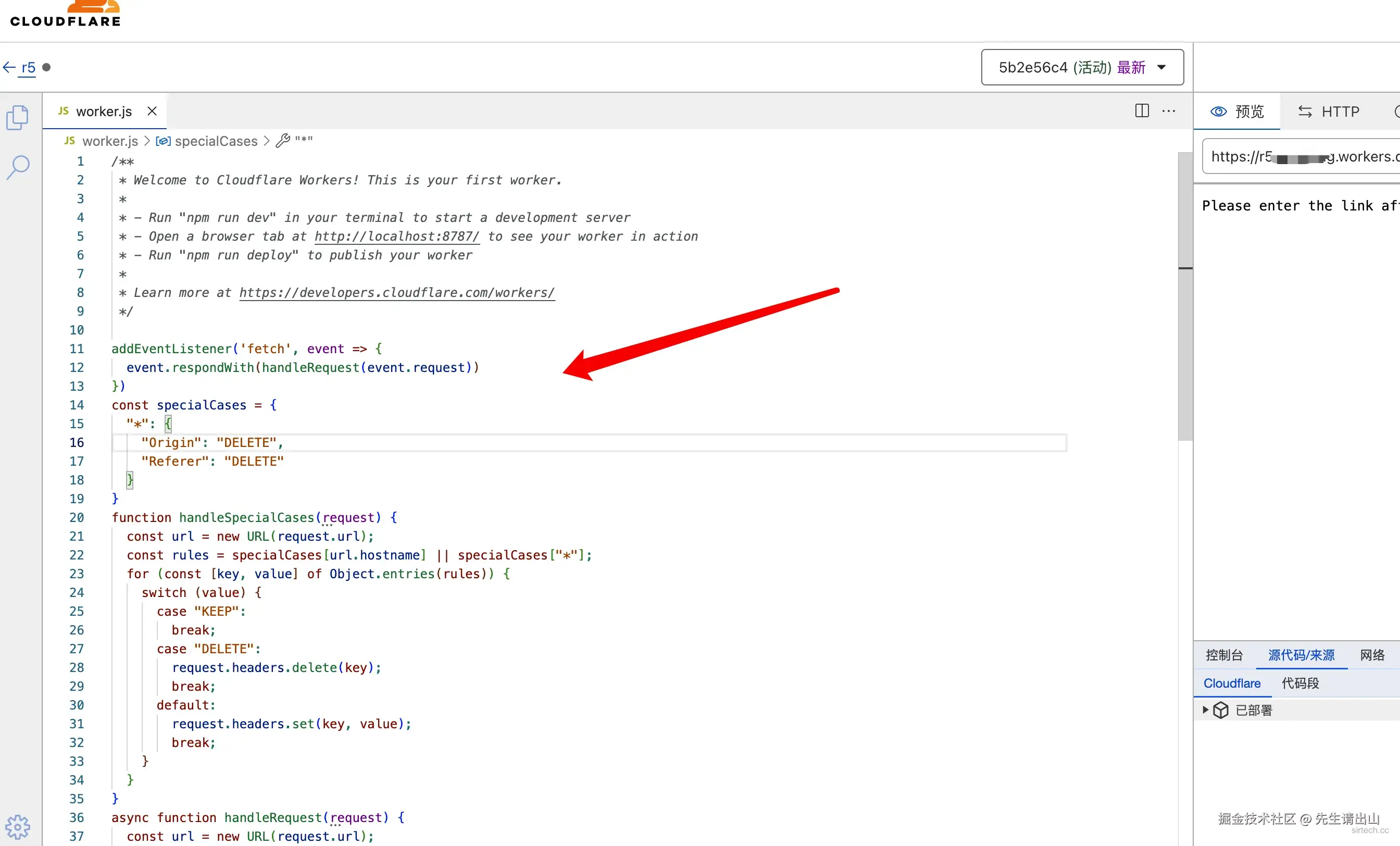
Task: Click line number 20 in the gutter
Action: pos(77,518)
